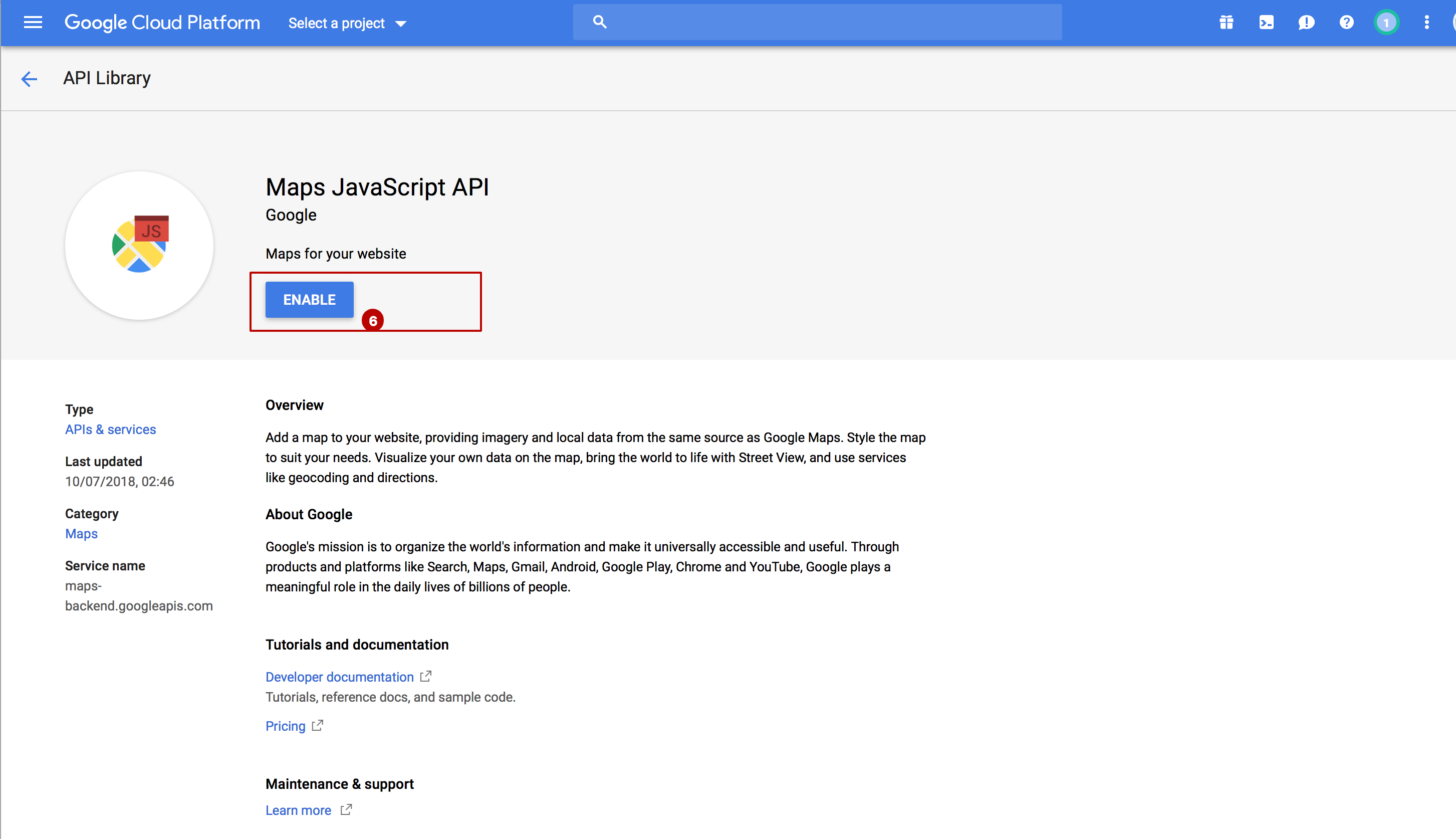The height and width of the screenshot is (839, 1456).
Task: Click external link icon beside Developer documentation
Action: point(425,676)
